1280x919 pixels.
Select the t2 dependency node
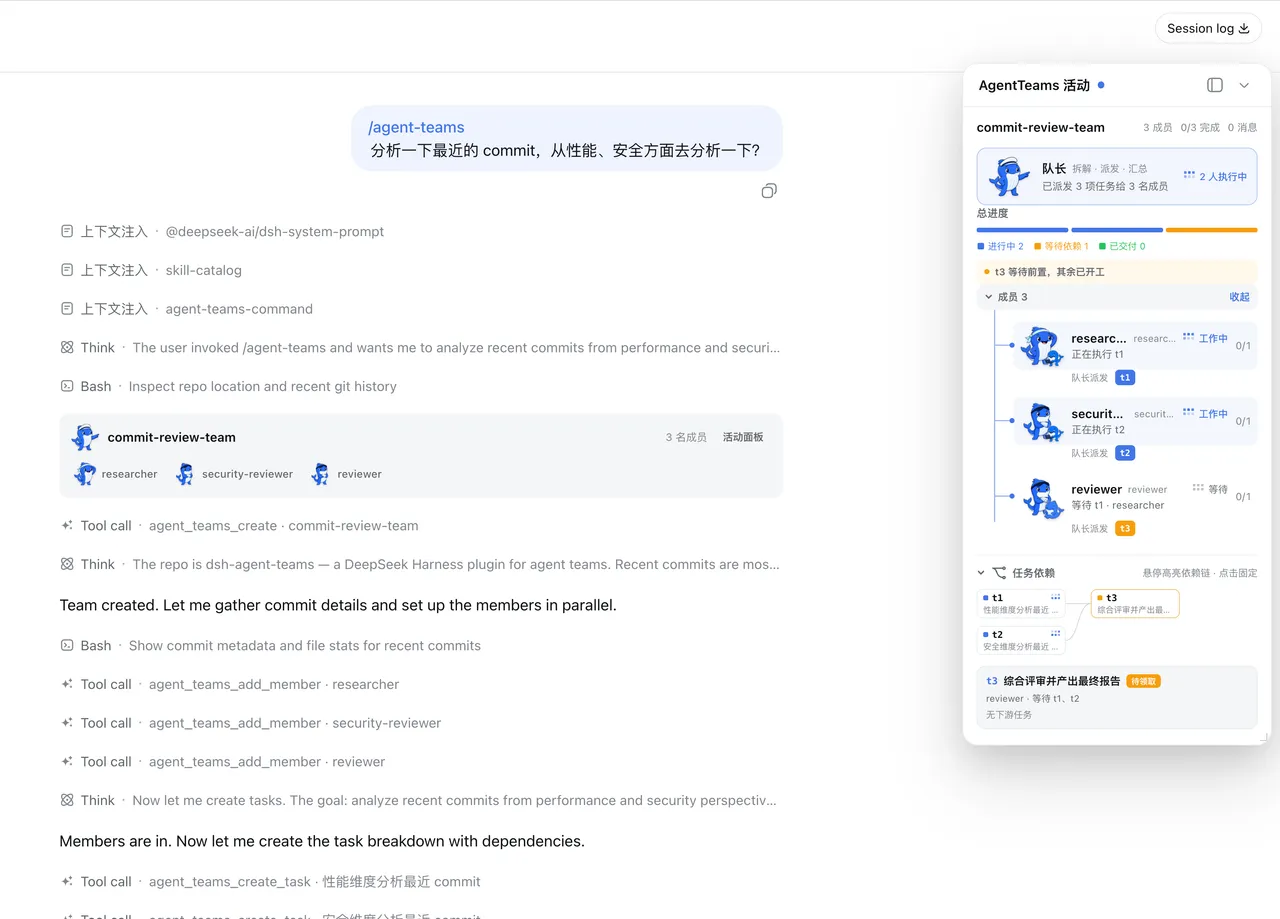(1021, 640)
